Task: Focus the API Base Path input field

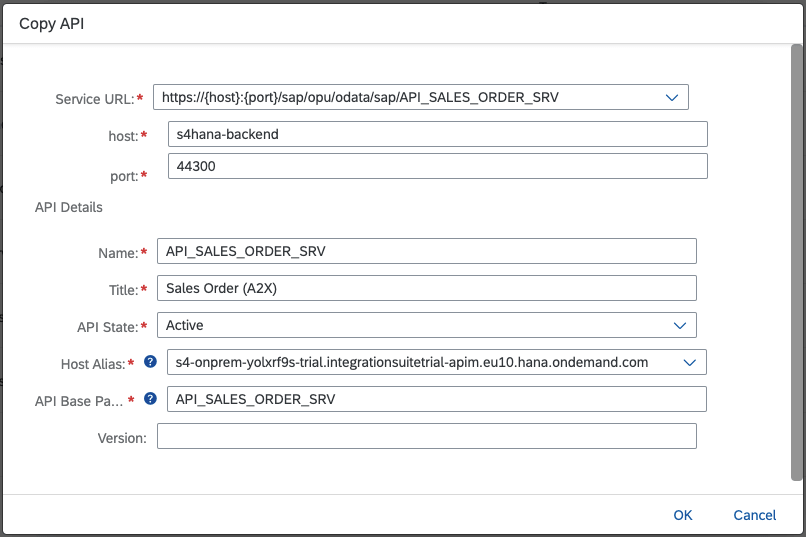Action: coord(436,399)
